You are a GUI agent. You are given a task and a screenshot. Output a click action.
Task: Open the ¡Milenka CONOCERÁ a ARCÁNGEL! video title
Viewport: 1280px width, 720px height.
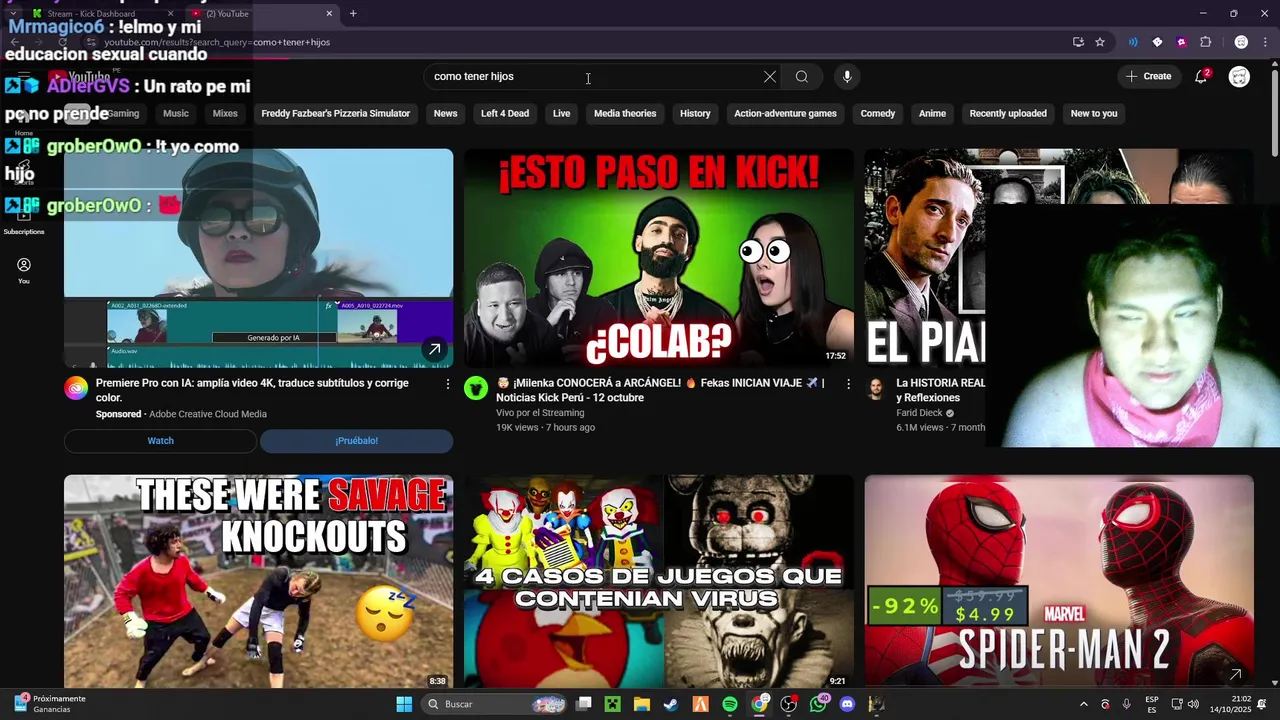pyautogui.click(x=660, y=390)
